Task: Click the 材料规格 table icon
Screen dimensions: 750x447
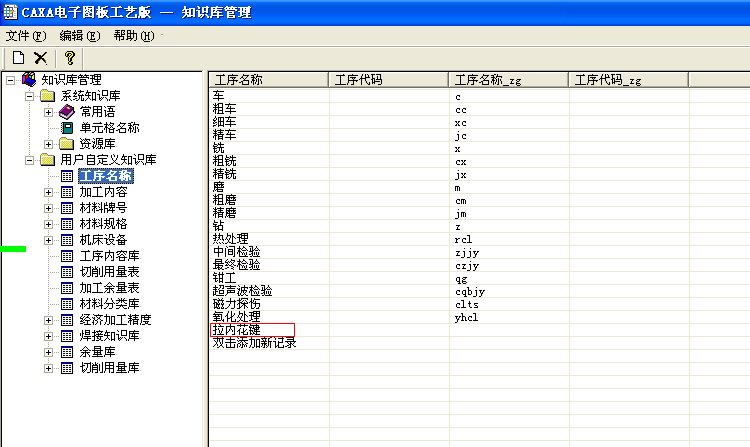Action: tap(67, 224)
